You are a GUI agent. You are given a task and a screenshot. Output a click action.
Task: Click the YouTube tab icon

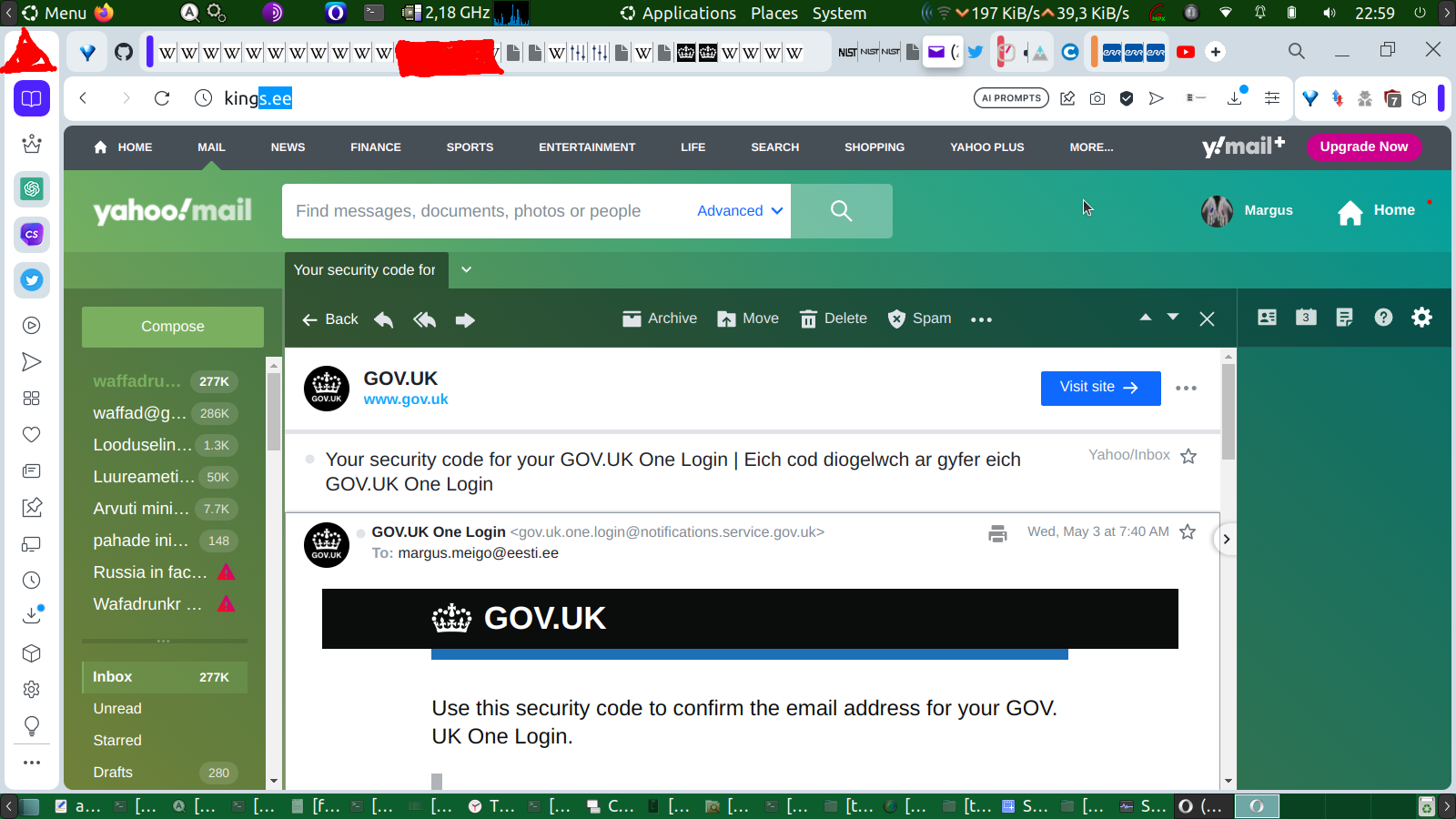click(x=1186, y=52)
